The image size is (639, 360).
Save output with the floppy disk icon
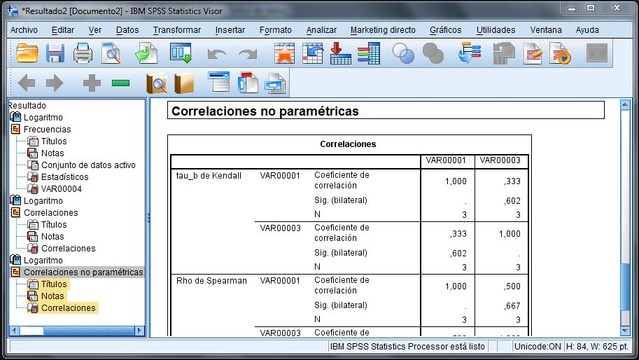click(55, 53)
